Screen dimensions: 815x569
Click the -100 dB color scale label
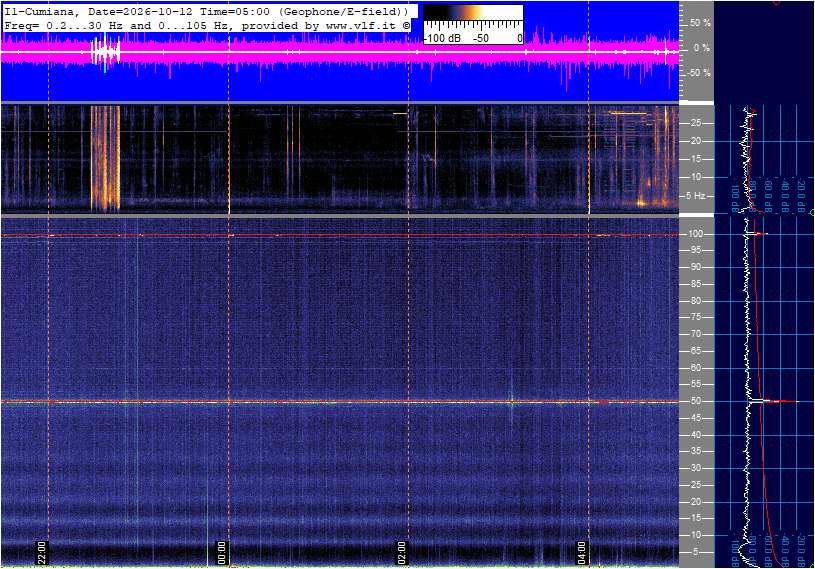[x=442, y=38]
